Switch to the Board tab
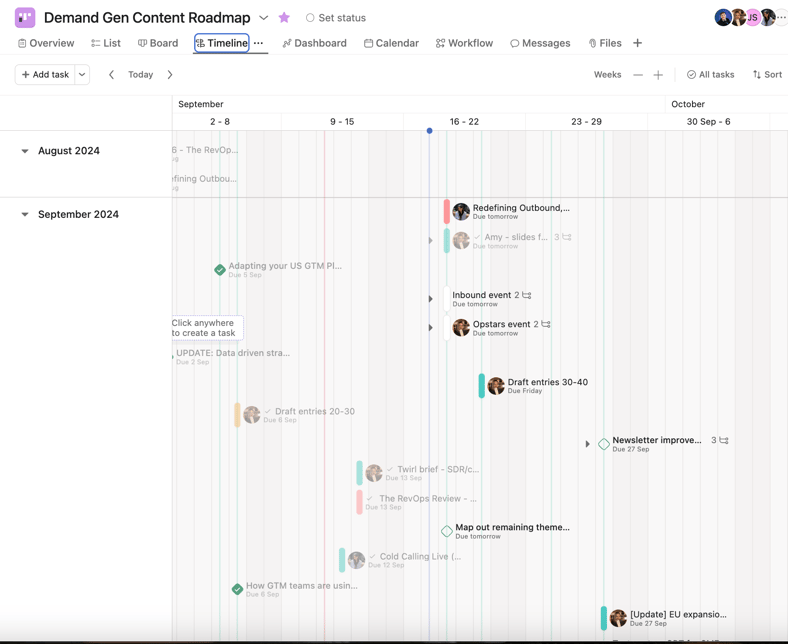This screenshot has height=644, width=788. coord(158,43)
